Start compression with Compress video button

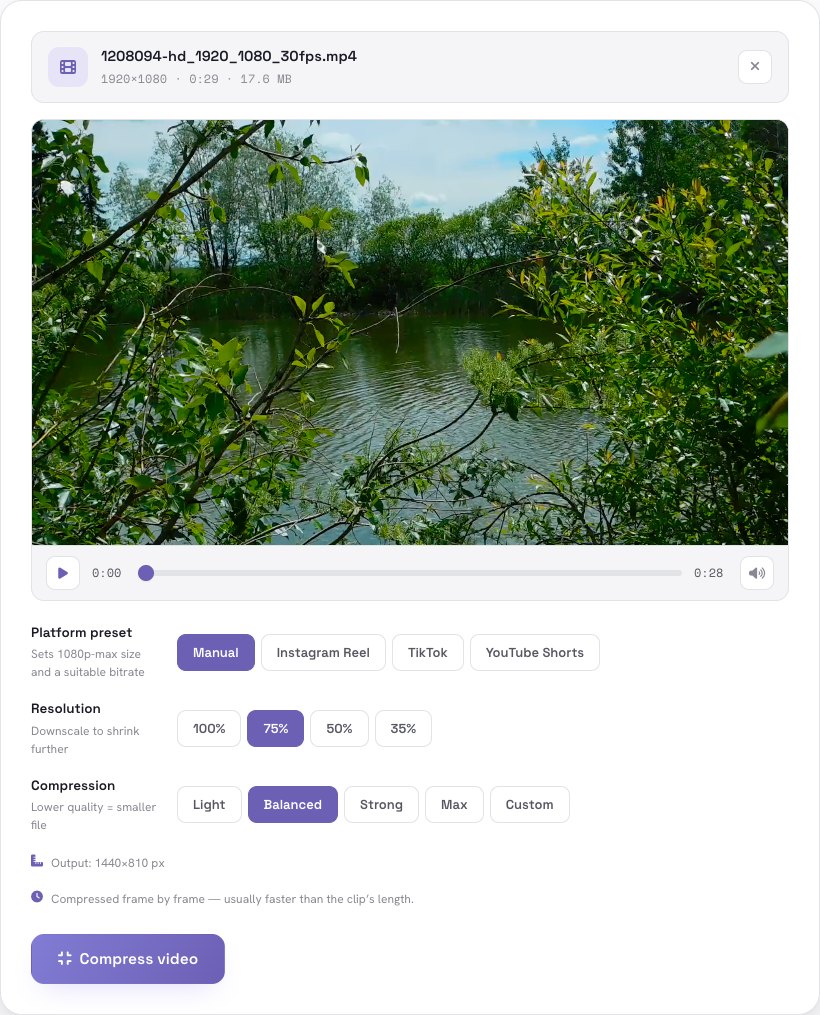(127, 959)
